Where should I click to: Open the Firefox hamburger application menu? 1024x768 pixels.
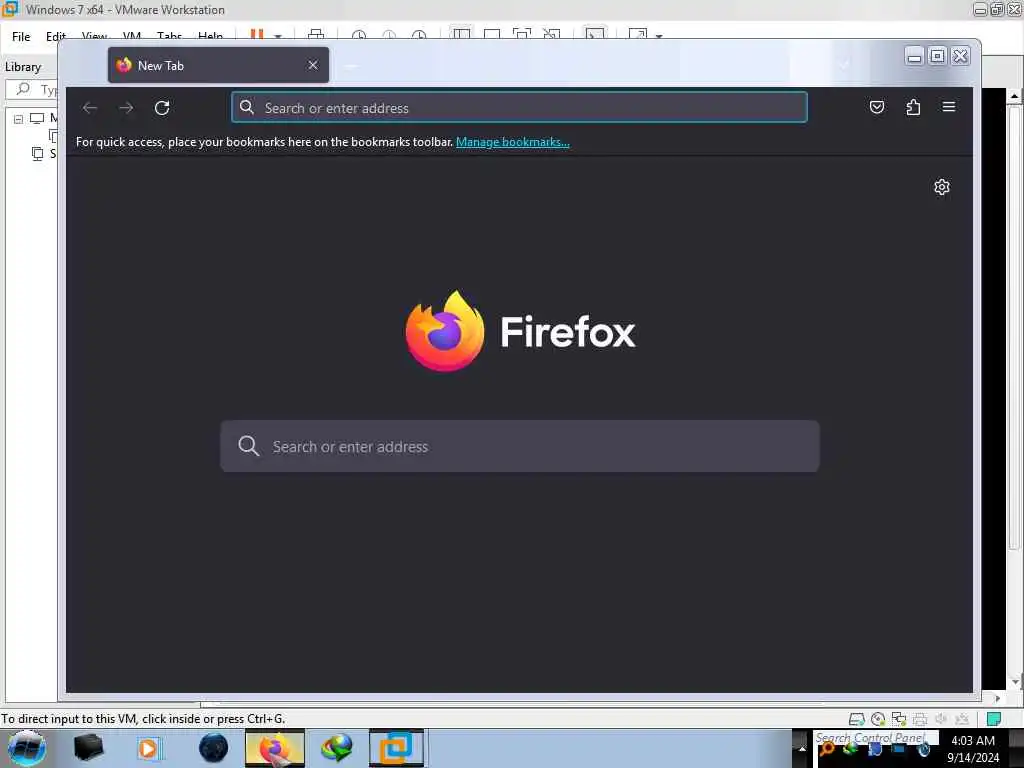point(949,106)
